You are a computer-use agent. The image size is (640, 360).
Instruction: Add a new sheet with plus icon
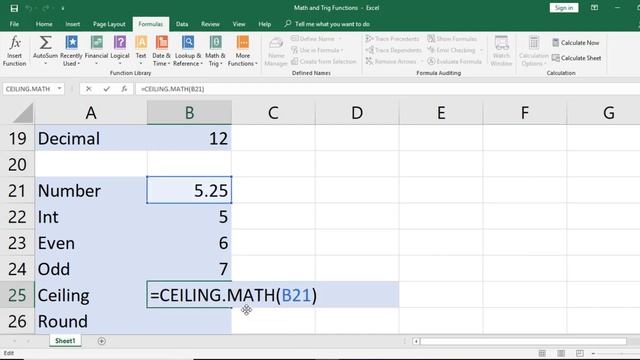[x=102, y=341]
